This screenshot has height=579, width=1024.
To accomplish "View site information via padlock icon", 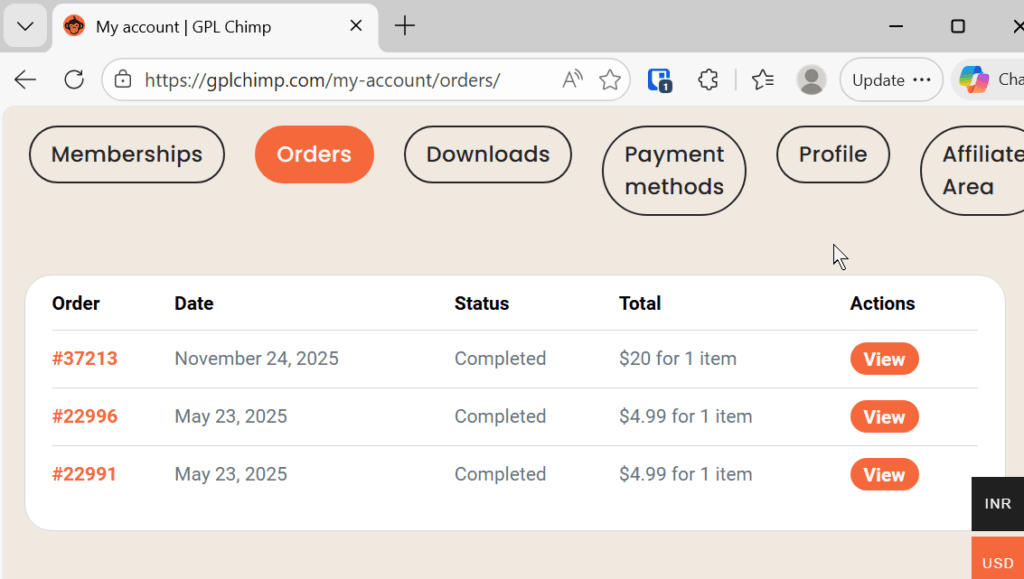I will pyautogui.click(x=123, y=80).
